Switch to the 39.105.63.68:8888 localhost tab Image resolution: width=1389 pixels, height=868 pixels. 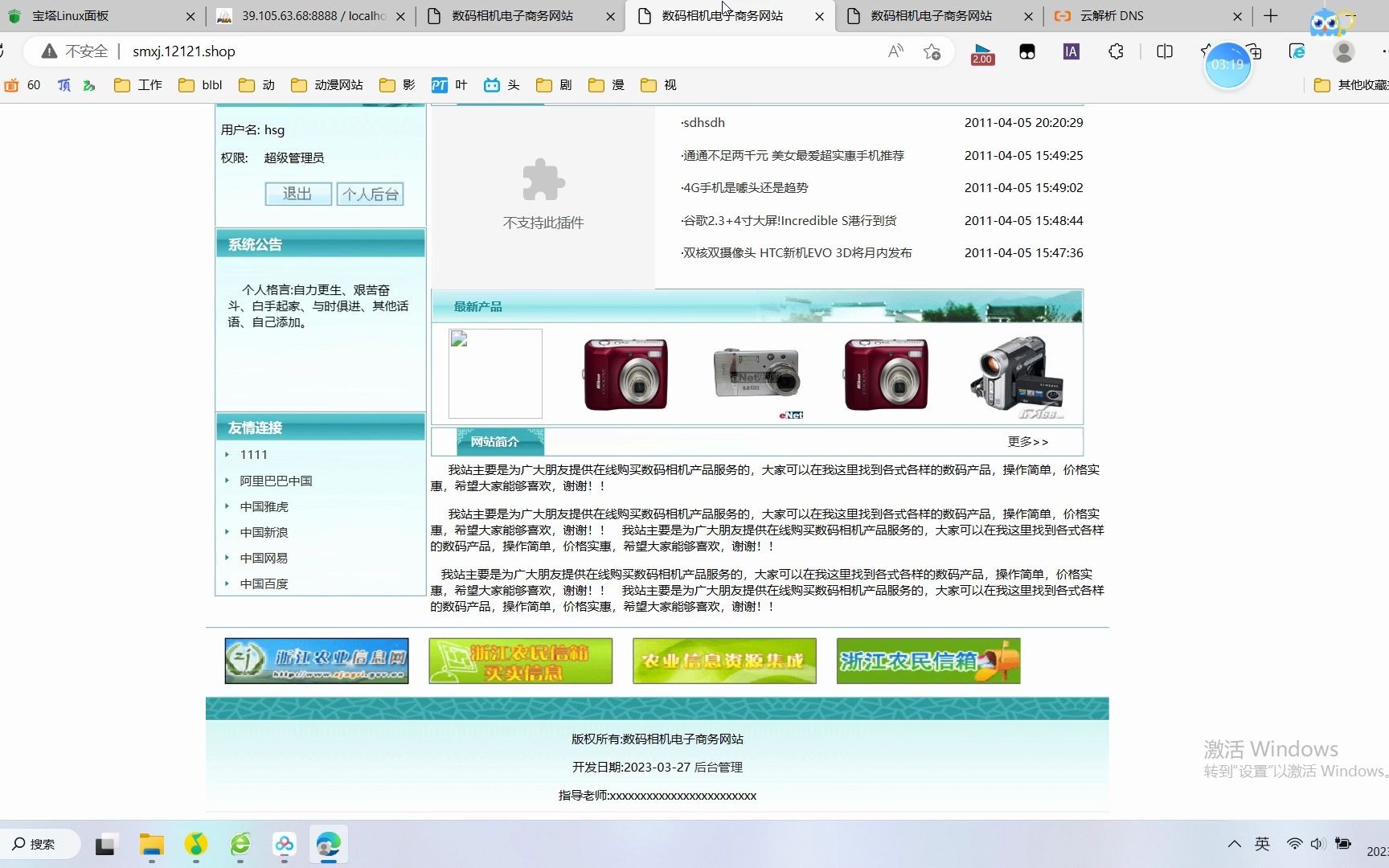click(312, 16)
